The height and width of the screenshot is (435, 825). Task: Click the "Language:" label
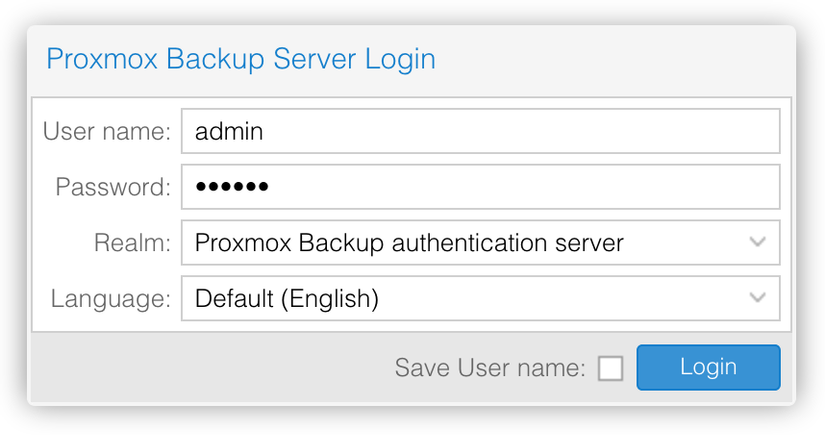[x=111, y=298]
